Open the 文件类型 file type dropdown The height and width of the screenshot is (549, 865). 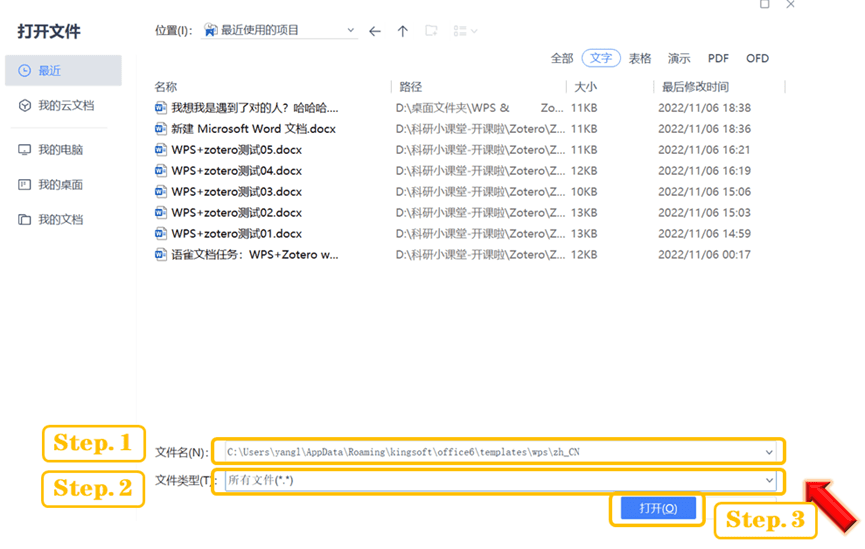[769, 481]
